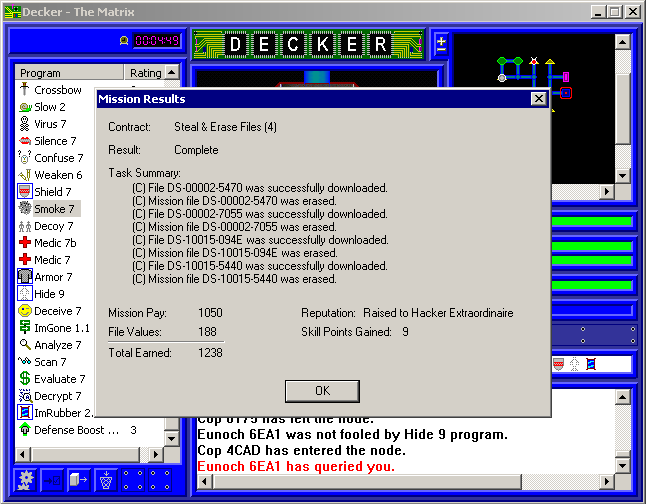Select the Virus 7 skull icon
Viewport: 646px width, 504px height.
tap(25, 124)
